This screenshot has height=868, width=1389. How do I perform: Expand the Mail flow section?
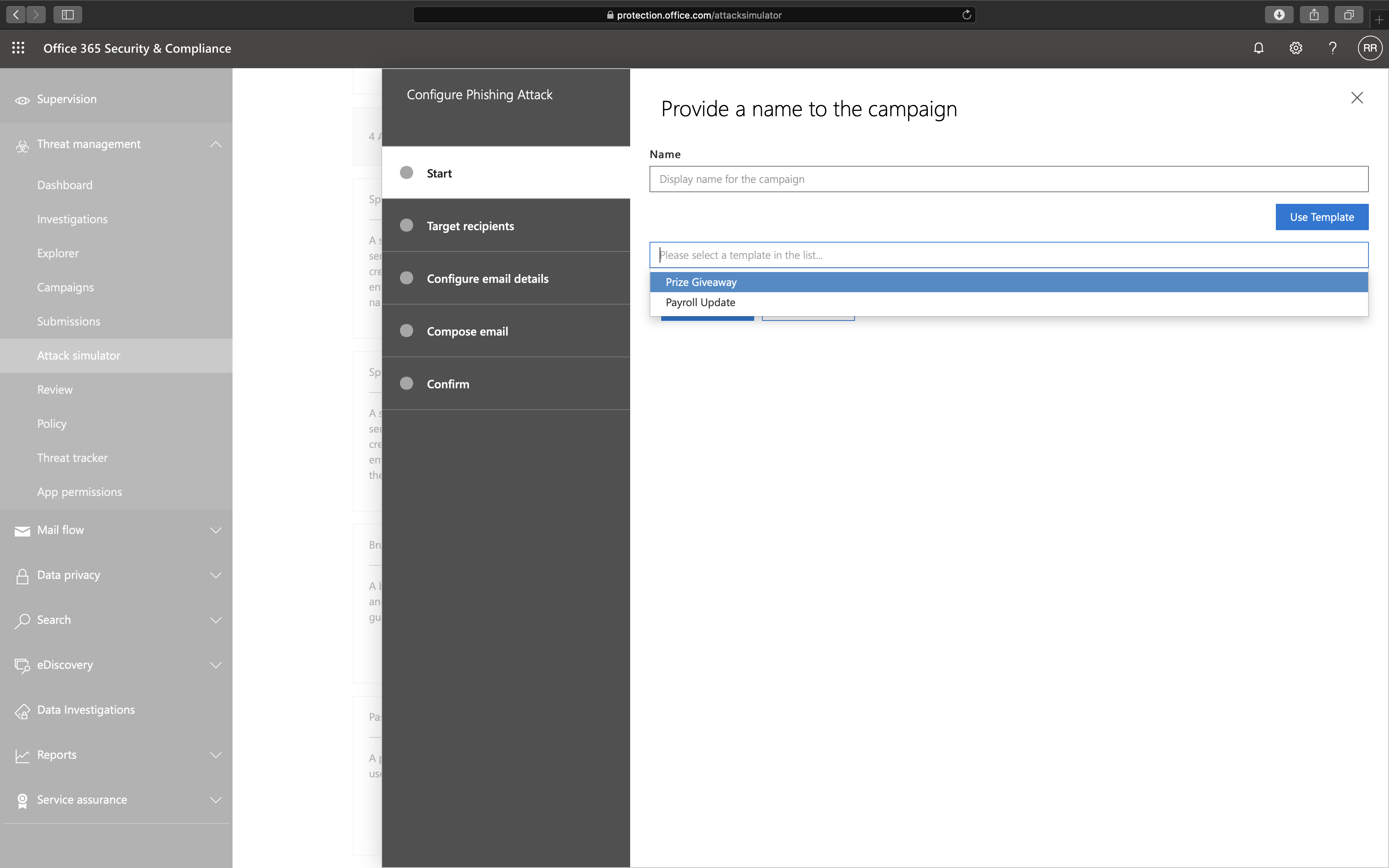[216, 530]
